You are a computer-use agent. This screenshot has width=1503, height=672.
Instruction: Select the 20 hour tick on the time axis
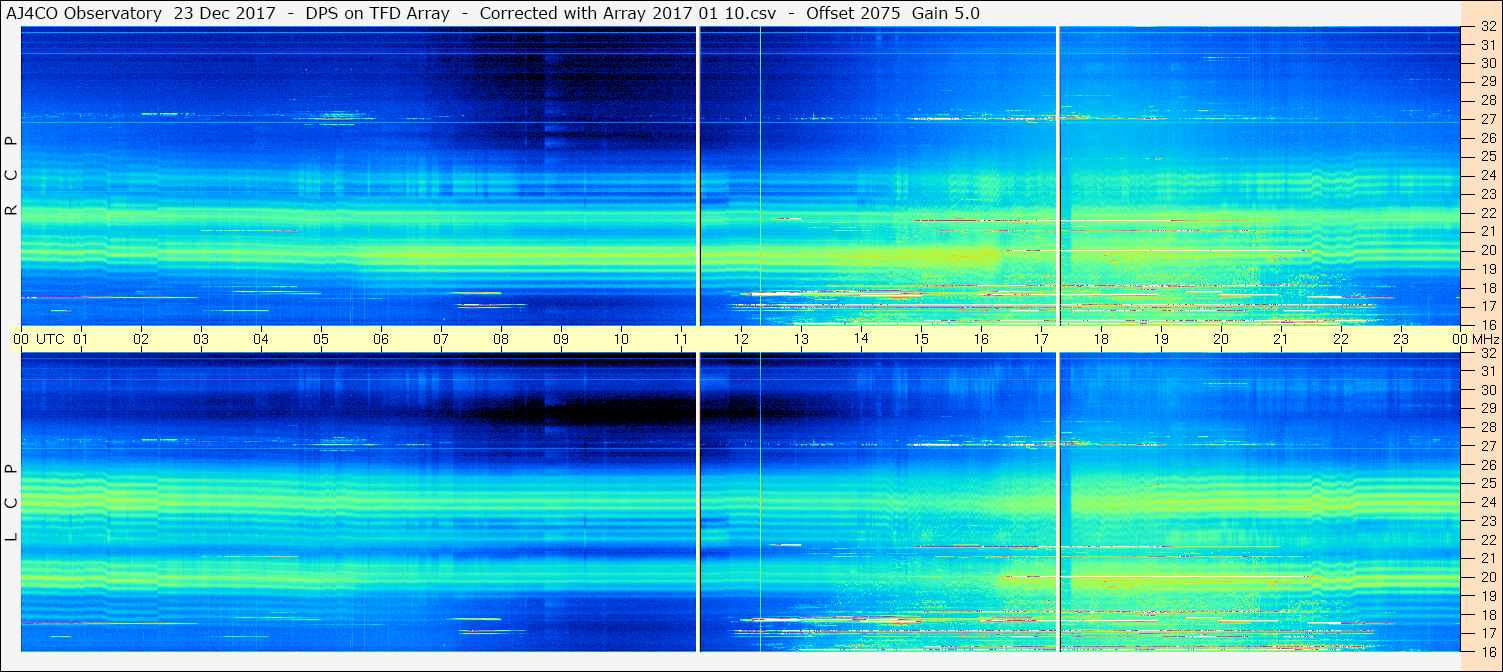pyautogui.click(x=1221, y=339)
